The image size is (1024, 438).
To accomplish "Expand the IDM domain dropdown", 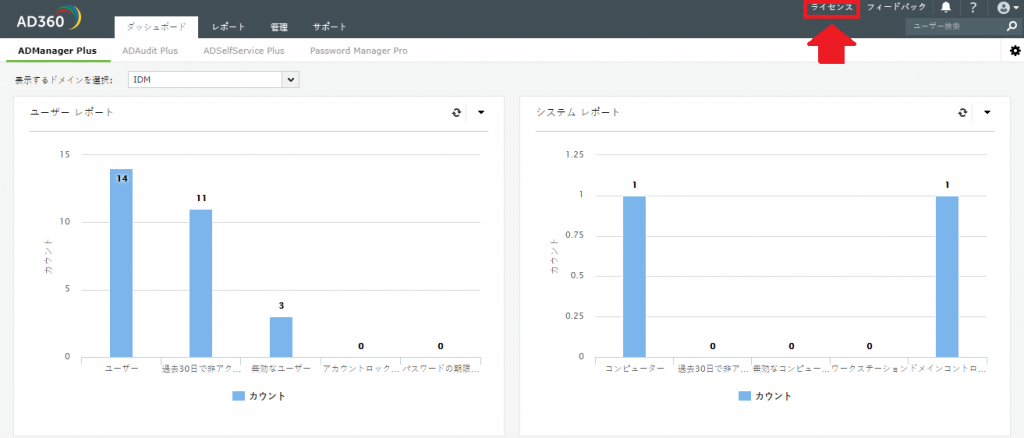I will coord(291,78).
